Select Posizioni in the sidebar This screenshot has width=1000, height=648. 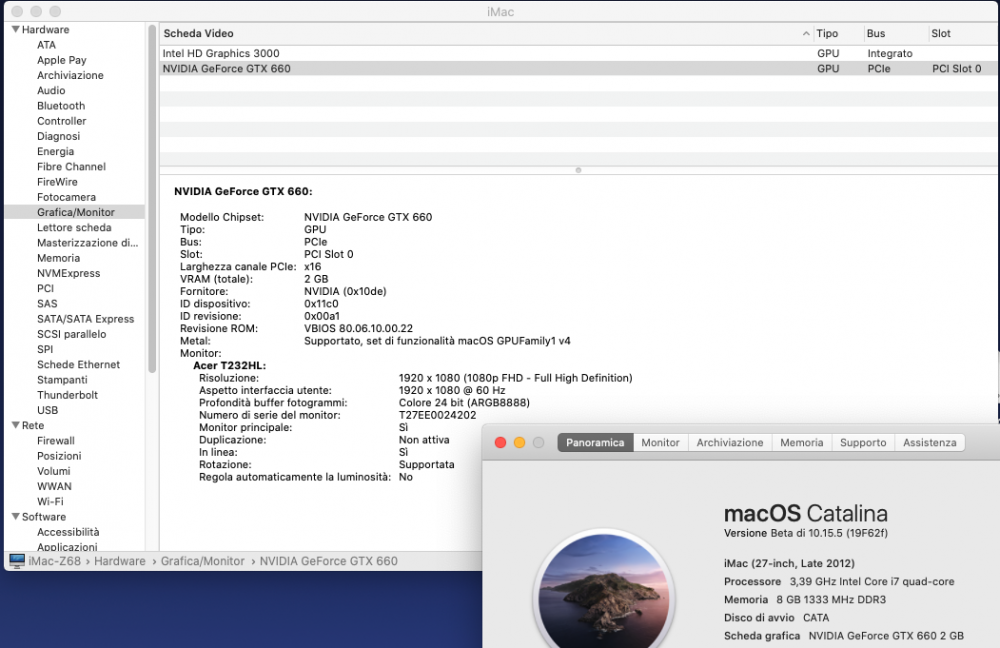pyautogui.click(x=59, y=456)
